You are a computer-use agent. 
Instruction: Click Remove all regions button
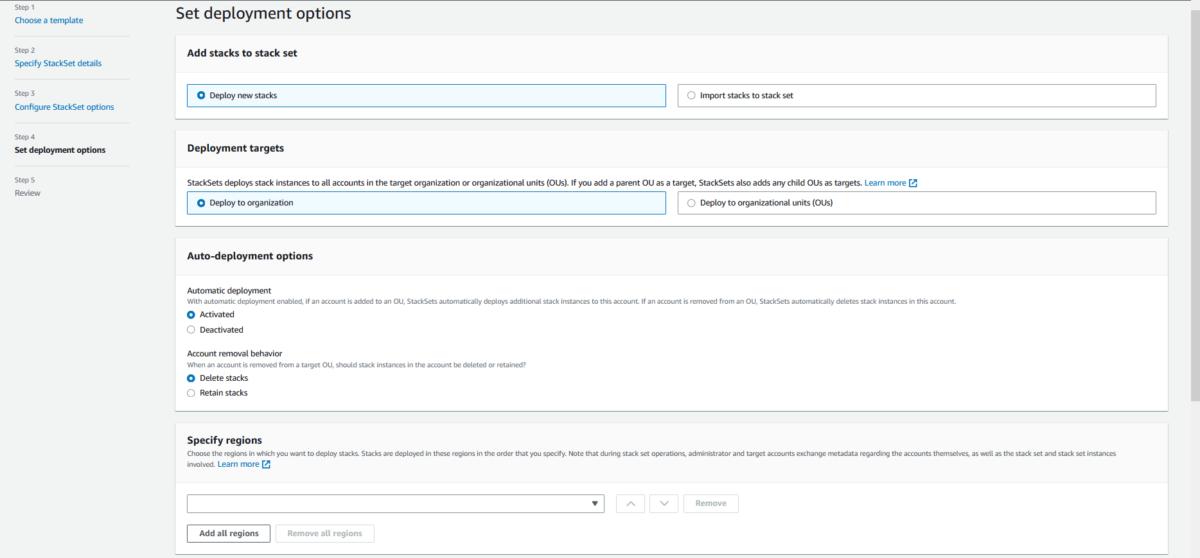325,533
